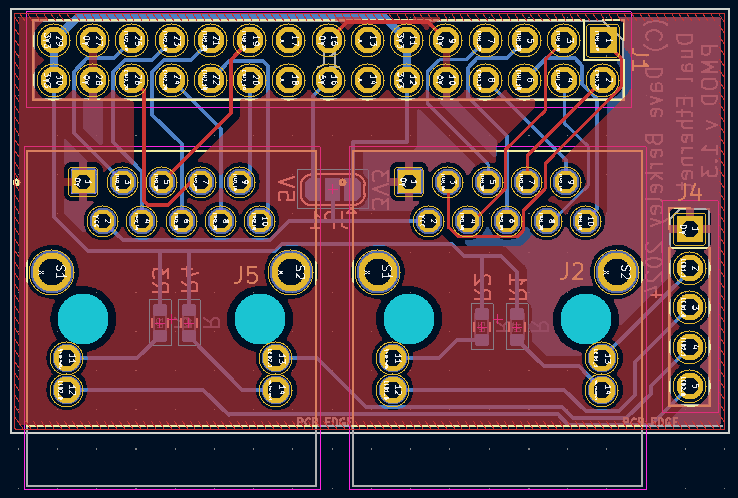Select pad 3 of header J4
This screenshot has width=738, height=498.
(x=689, y=307)
